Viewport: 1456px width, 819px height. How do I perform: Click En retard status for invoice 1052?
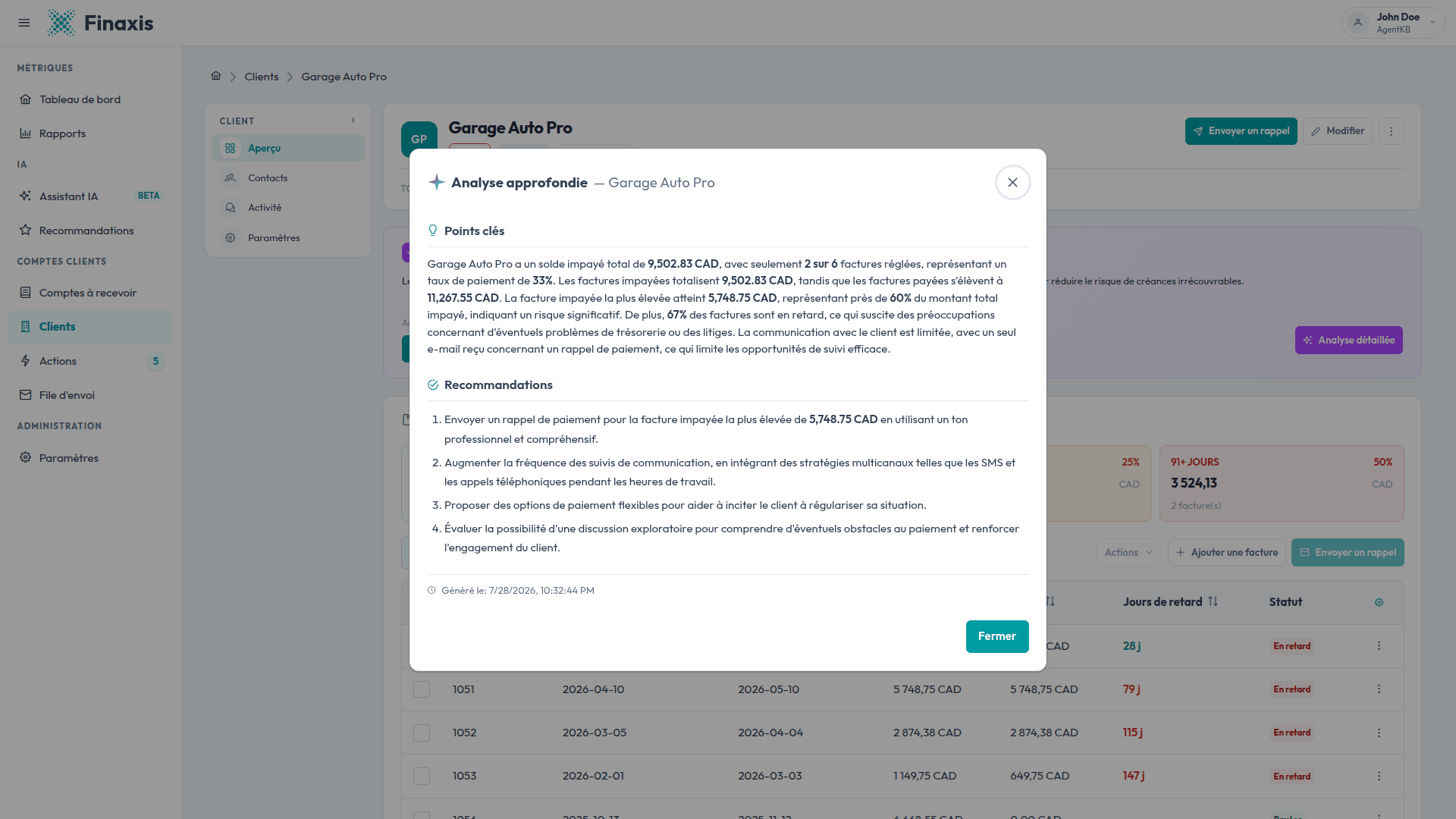click(x=1292, y=733)
